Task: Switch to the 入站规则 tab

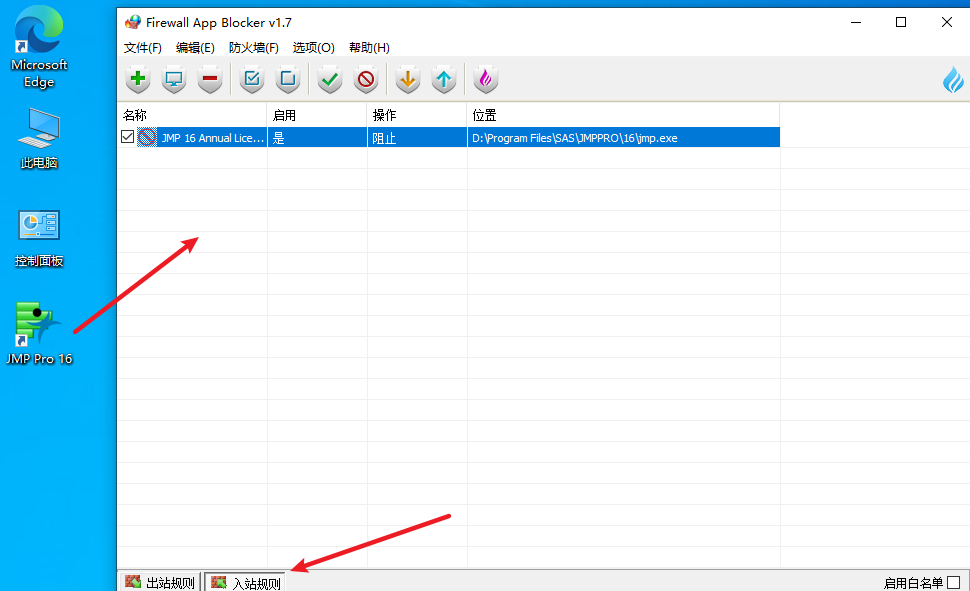Action: pyautogui.click(x=246, y=582)
